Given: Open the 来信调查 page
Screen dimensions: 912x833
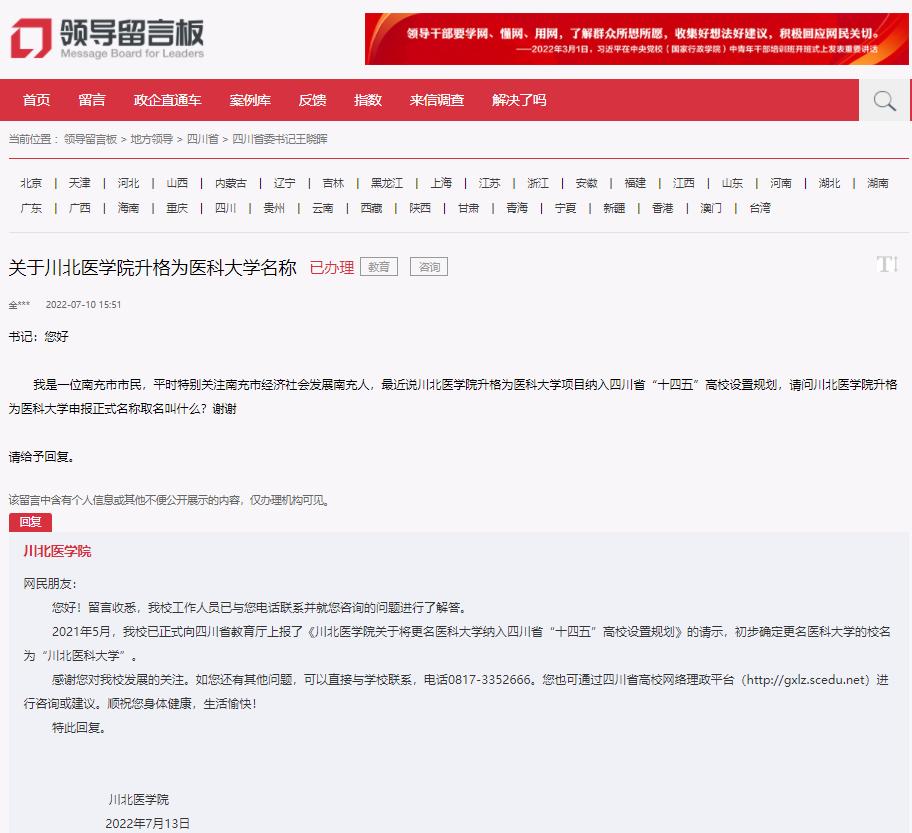Looking at the screenshot, I should (437, 100).
